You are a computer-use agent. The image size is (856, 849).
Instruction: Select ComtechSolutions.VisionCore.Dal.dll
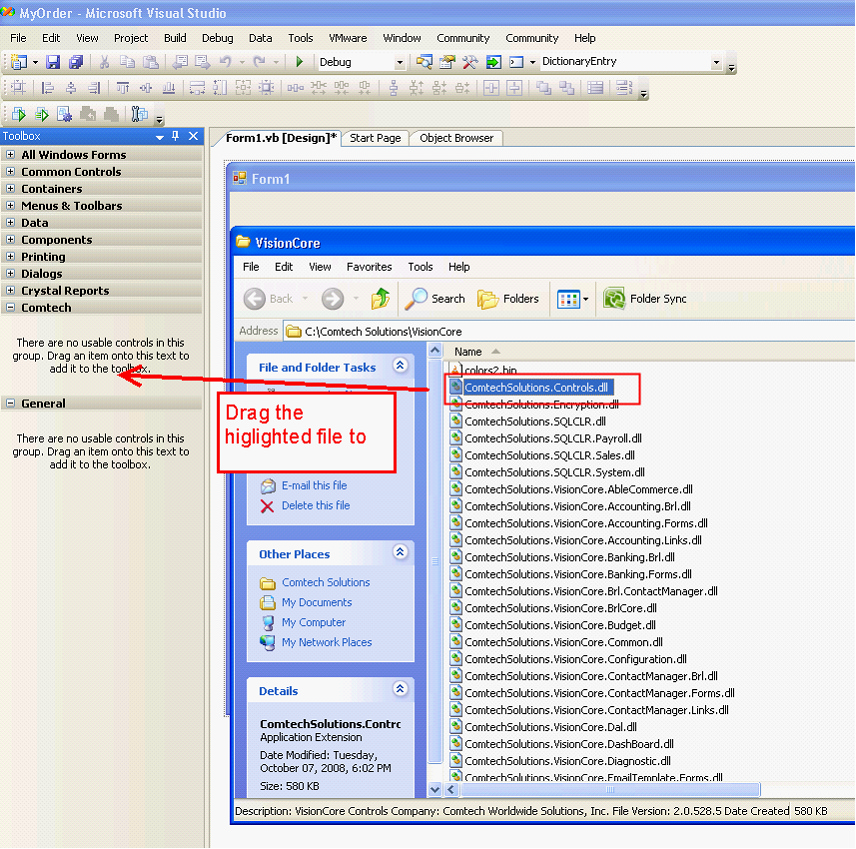(550, 727)
